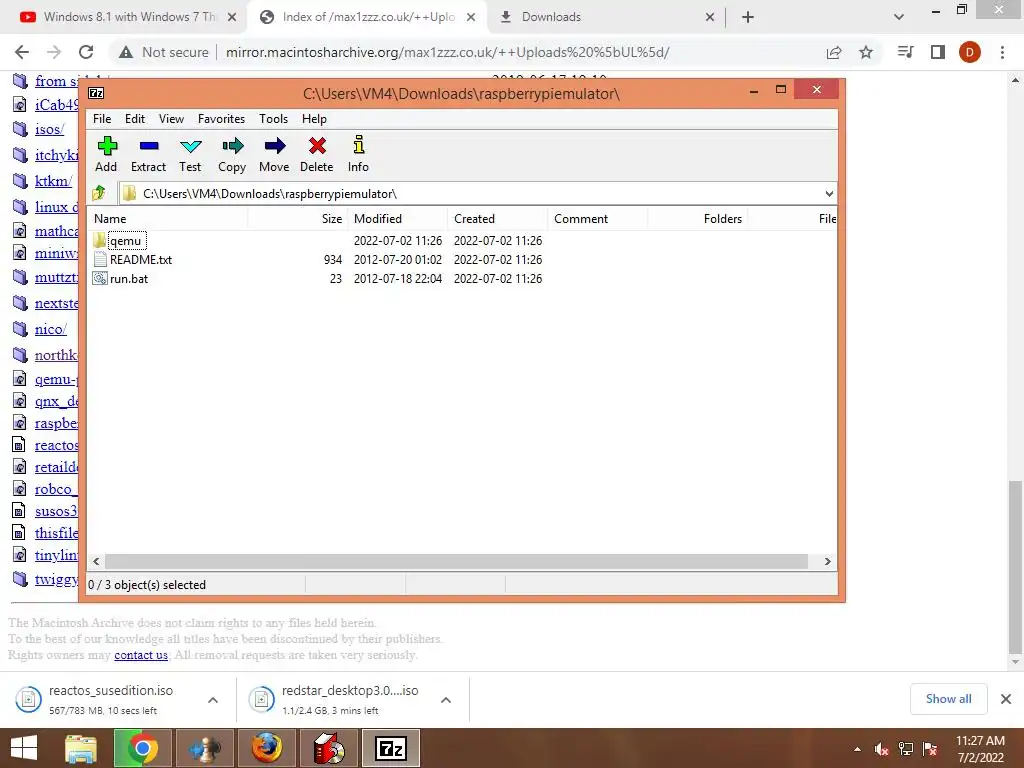The width and height of the screenshot is (1024, 768).
Task: Extract files with the Extract toolbar icon
Action: (x=148, y=154)
